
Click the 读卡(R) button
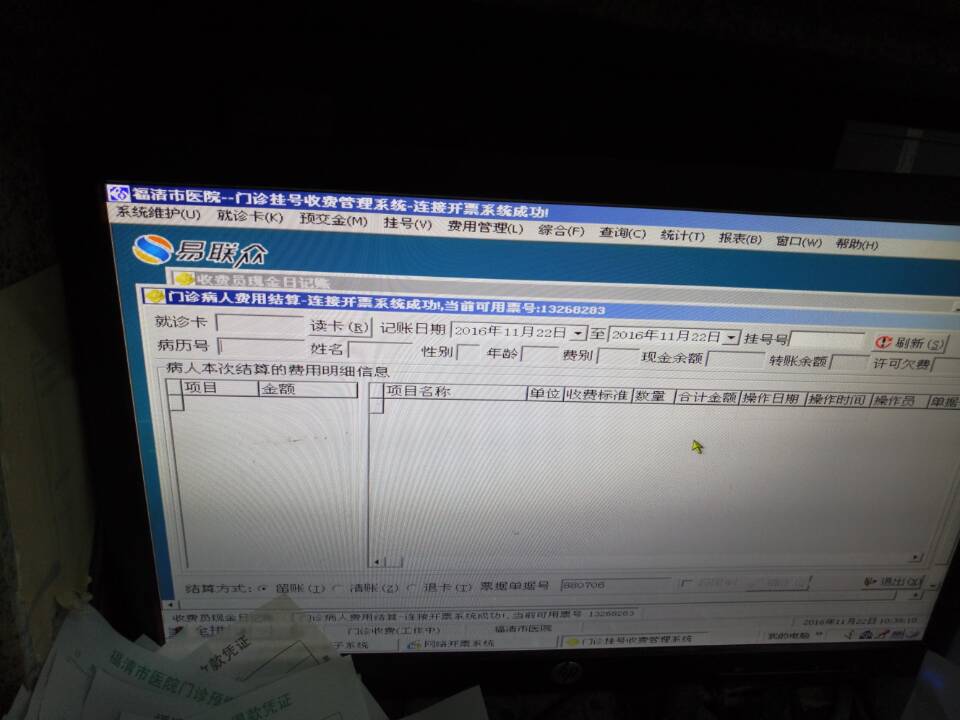339,326
